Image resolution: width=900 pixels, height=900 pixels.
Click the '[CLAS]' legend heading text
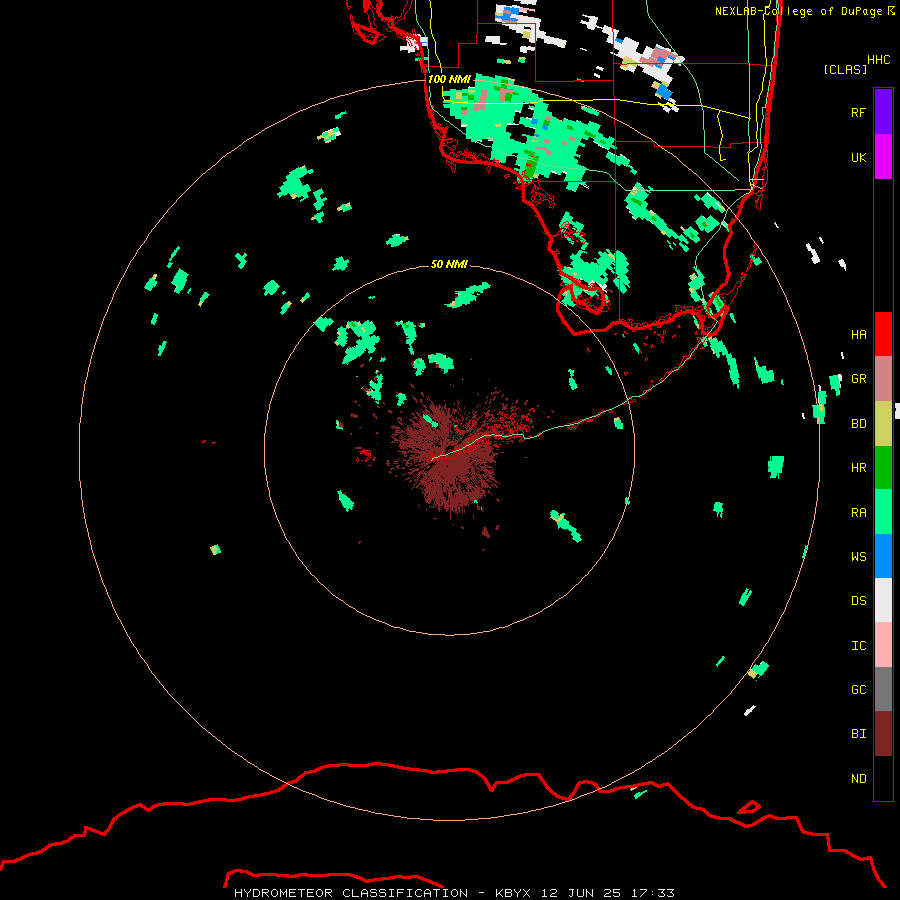845,69
